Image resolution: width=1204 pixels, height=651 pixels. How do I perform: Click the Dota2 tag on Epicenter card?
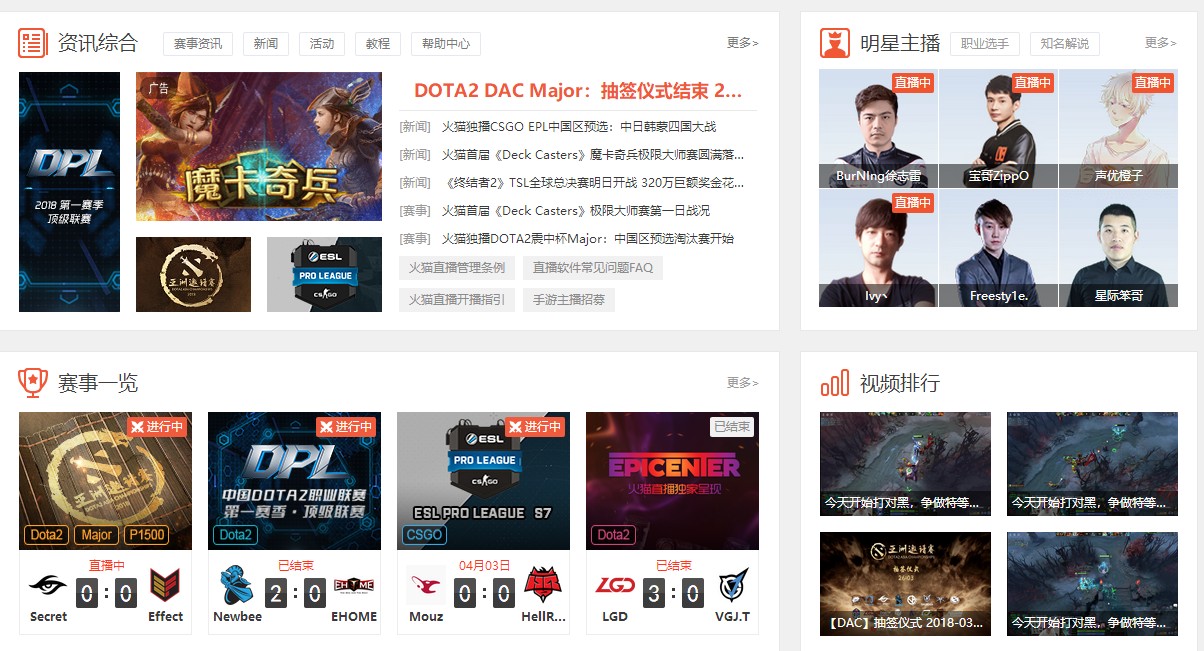point(614,535)
